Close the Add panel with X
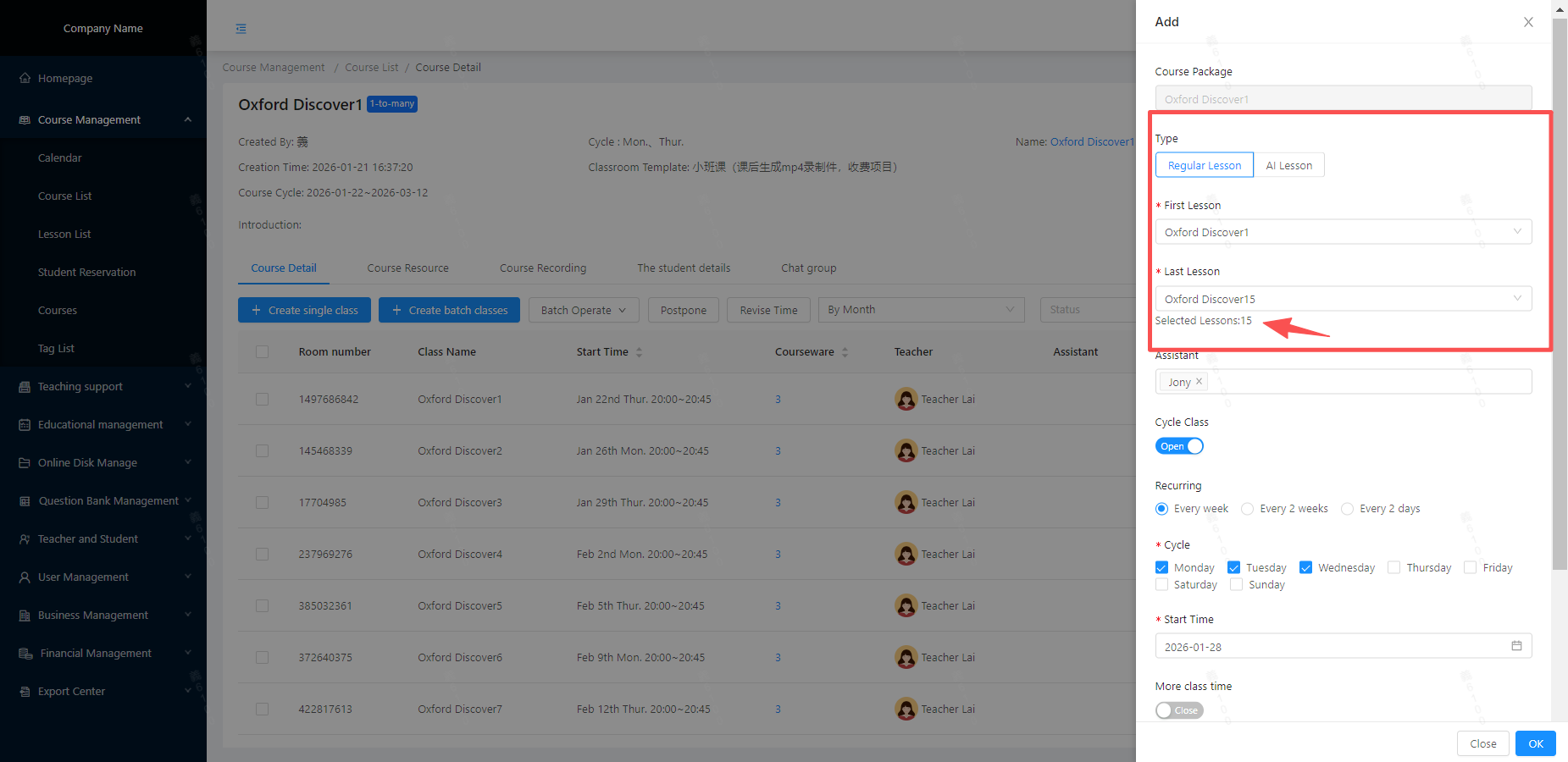Viewport: 1568px width, 762px height. [x=1528, y=22]
